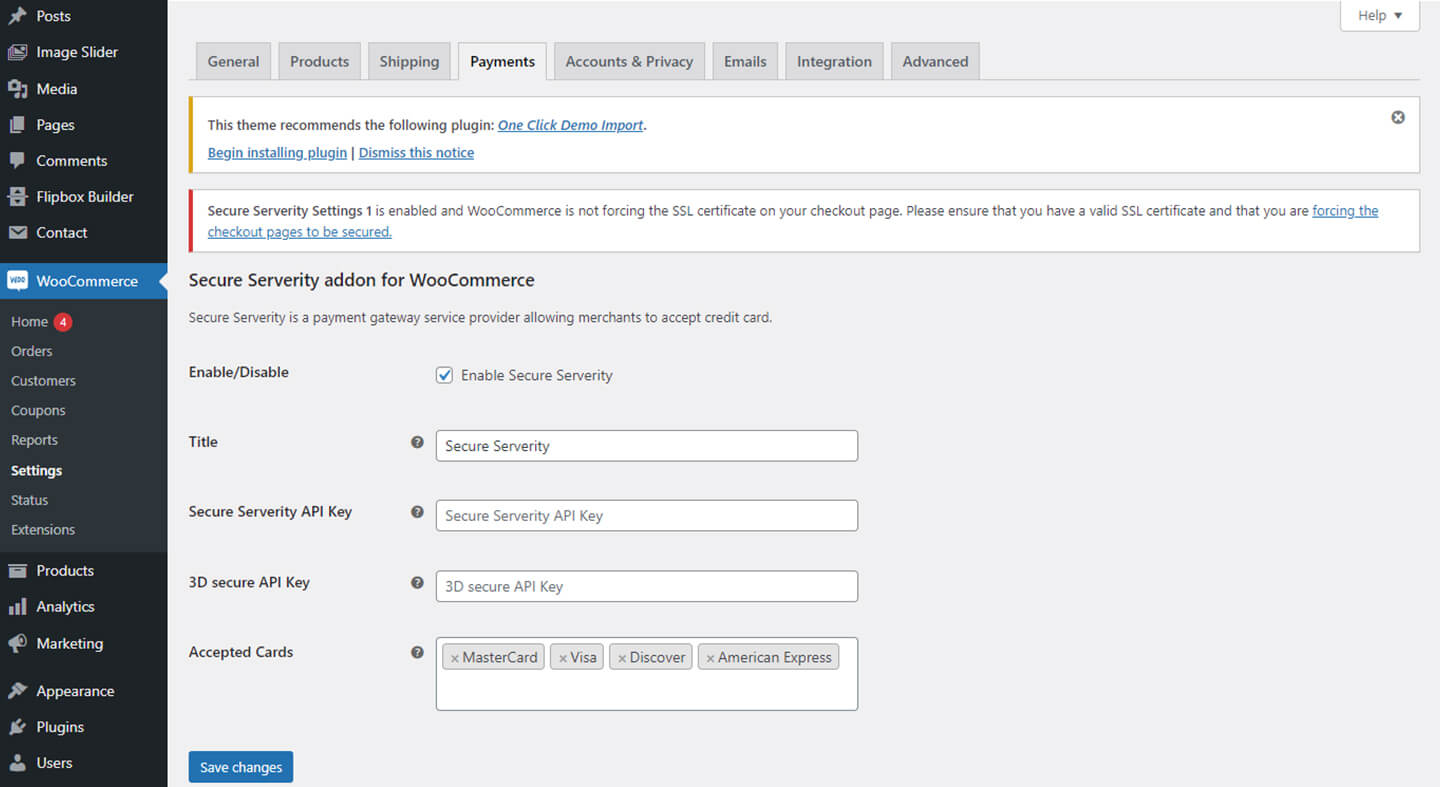
Task: Click help icon for Secure Serverity API Key
Action: click(418, 512)
